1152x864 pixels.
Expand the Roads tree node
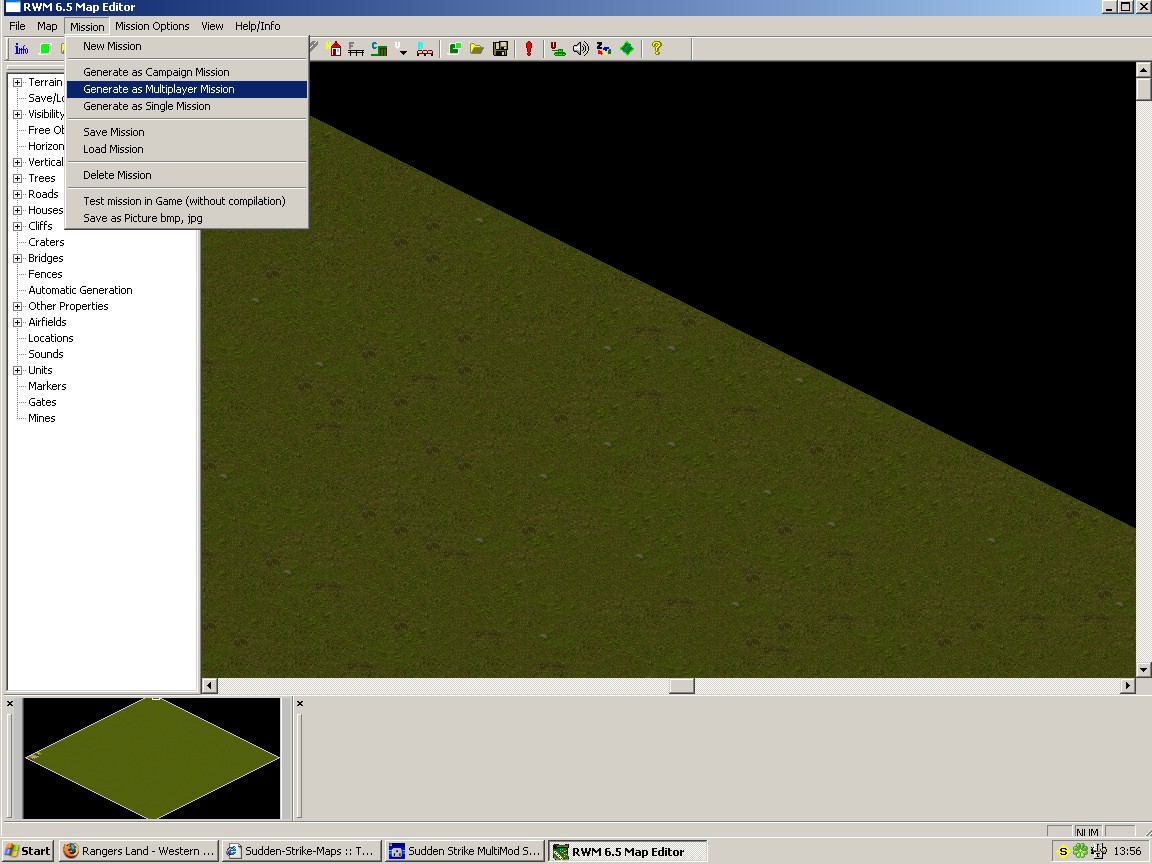point(18,194)
